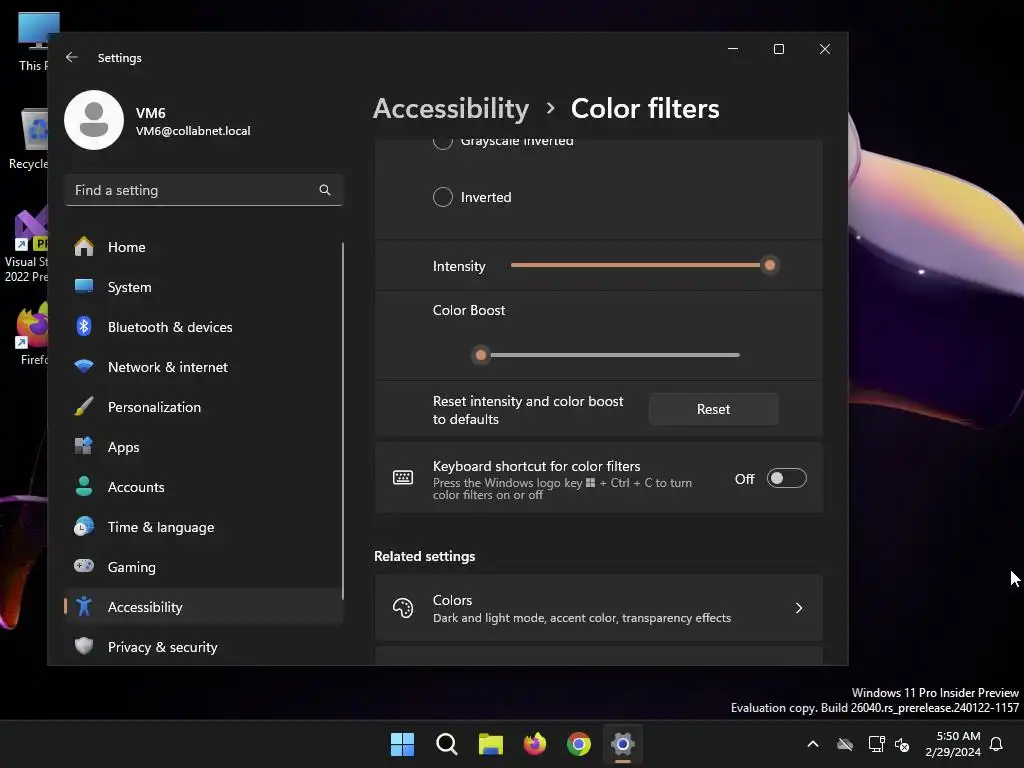This screenshot has width=1024, height=768.
Task: Select the Firefox desktop shortcut
Action: tap(31, 334)
